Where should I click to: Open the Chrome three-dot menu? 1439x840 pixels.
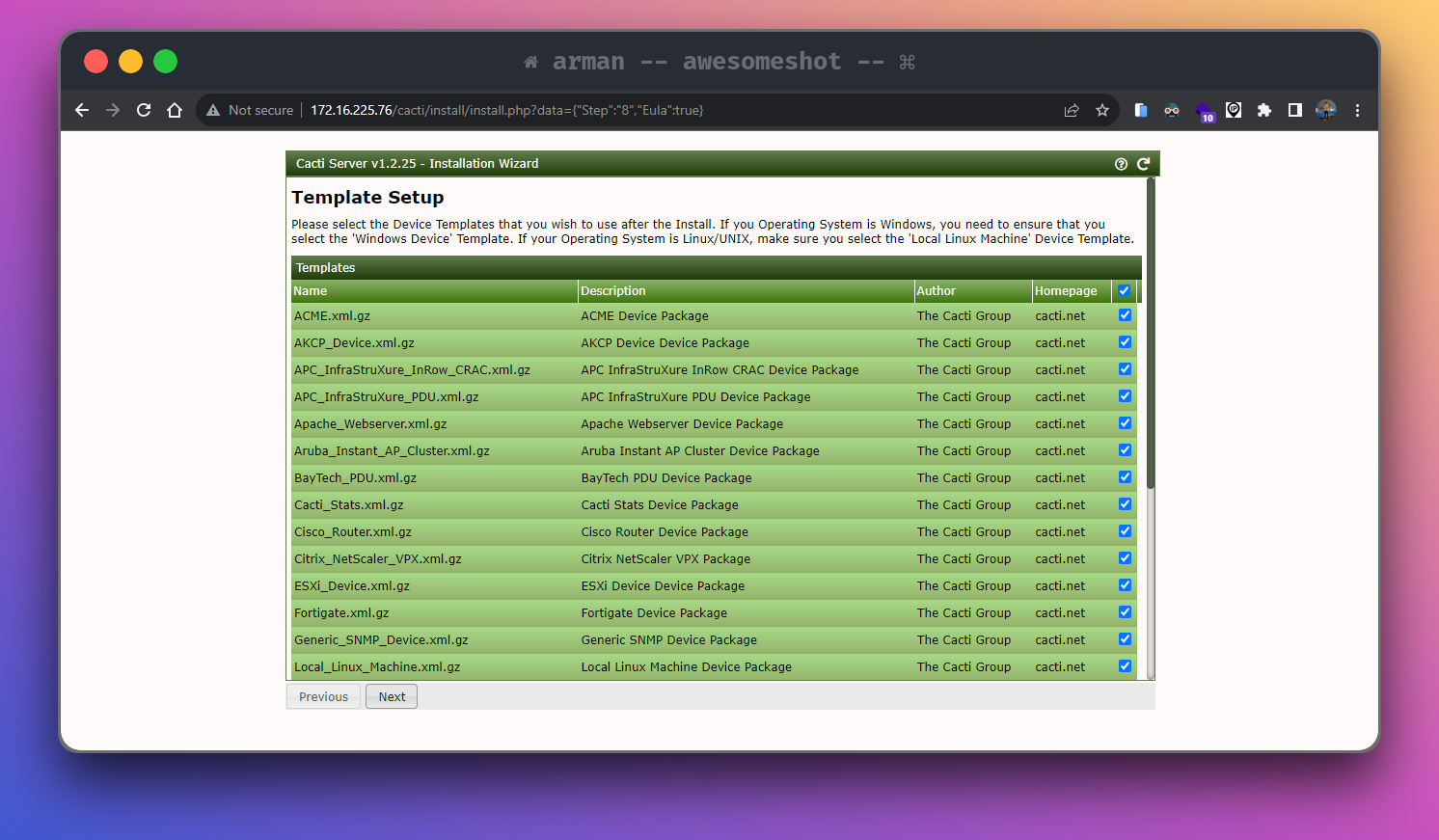pos(1357,110)
